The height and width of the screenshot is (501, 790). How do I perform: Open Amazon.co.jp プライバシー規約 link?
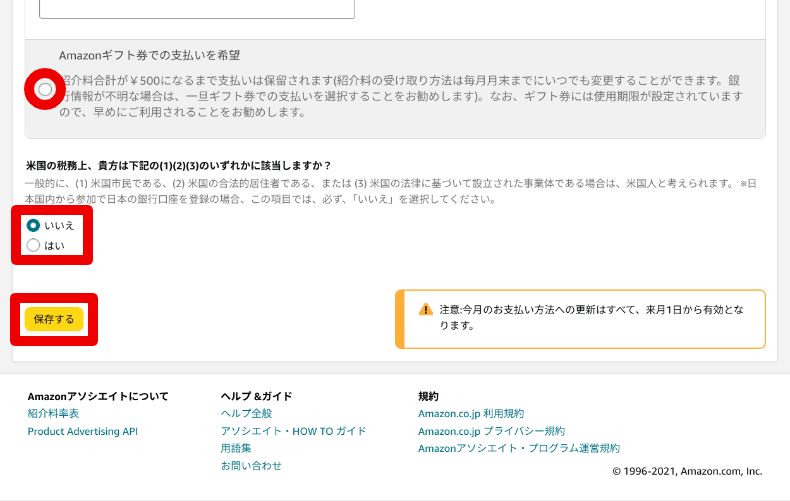click(x=491, y=431)
